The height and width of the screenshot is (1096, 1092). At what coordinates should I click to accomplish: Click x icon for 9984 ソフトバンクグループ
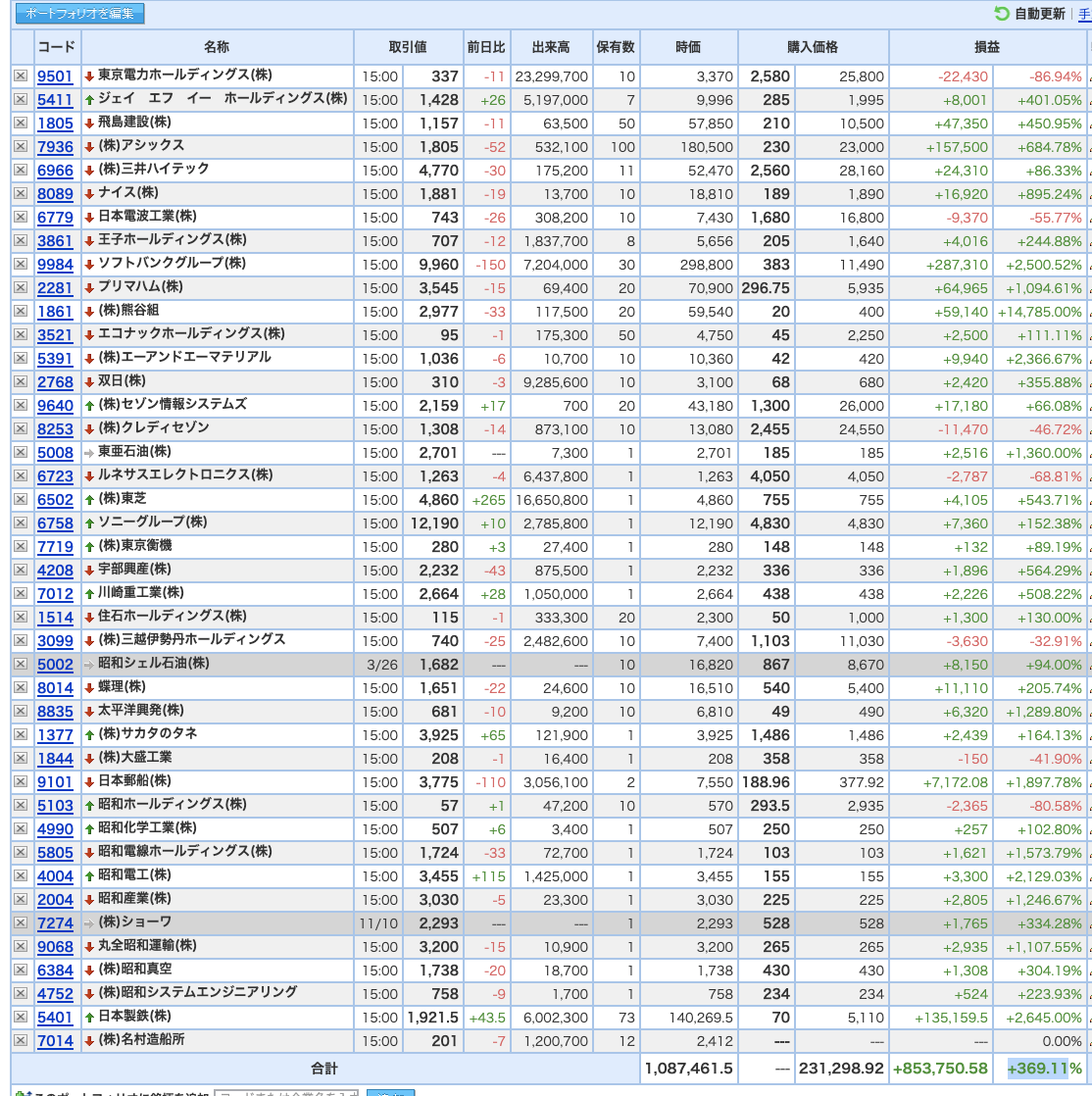(21, 265)
